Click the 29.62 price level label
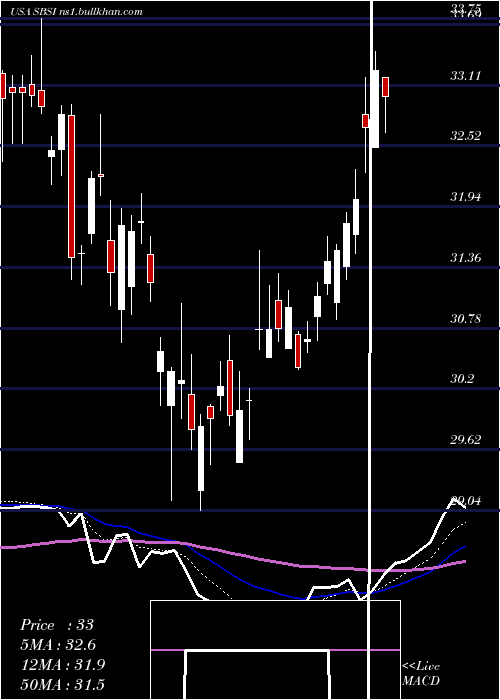Image resolution: width=500 pixels, height=700 pixels. coord(465,440)
